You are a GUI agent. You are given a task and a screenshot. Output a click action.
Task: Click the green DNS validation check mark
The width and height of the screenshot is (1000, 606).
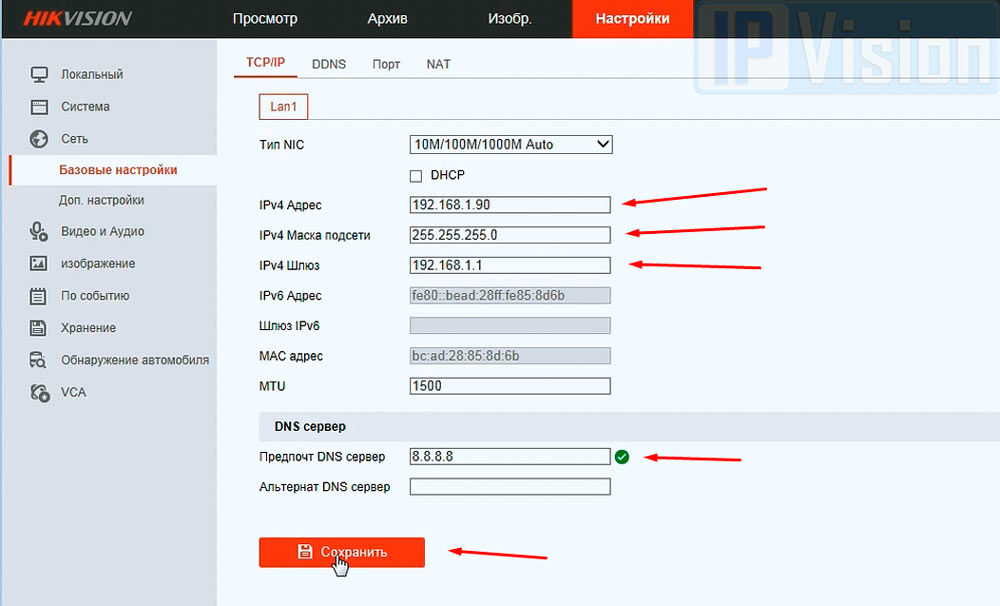[622, 457]
